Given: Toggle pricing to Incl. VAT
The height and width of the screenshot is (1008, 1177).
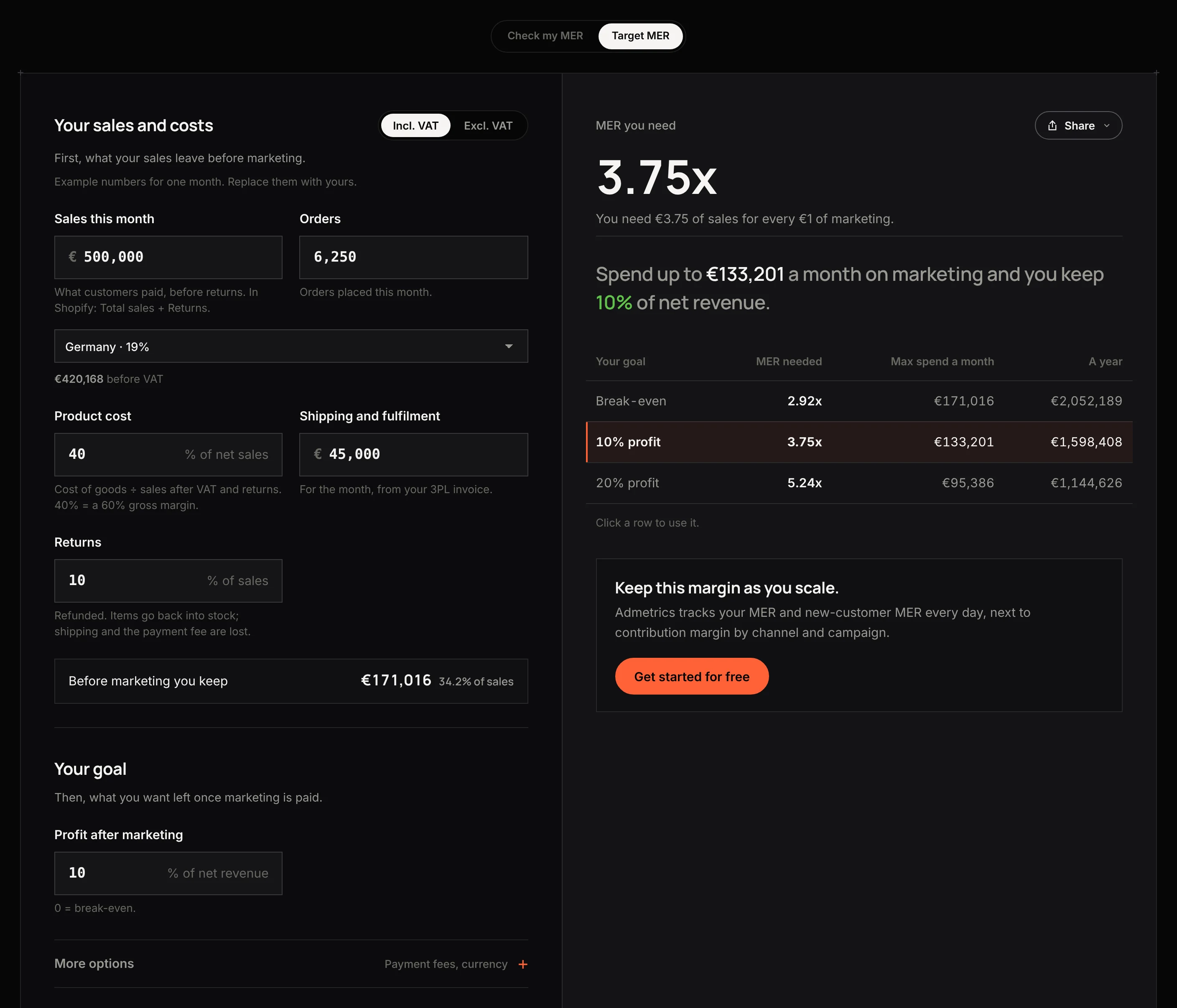Looking at the screenshot, I should 415,125.
